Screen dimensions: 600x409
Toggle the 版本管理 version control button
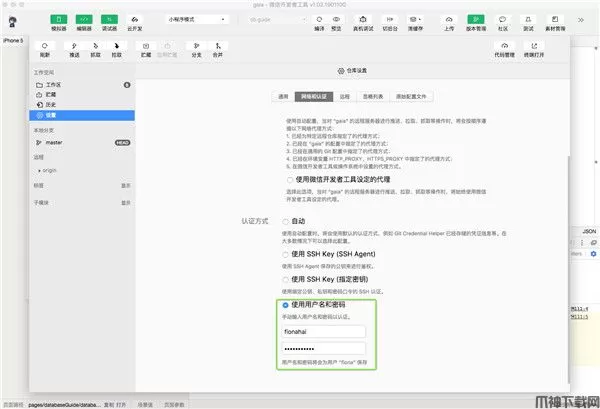click(x=476, y=19)
